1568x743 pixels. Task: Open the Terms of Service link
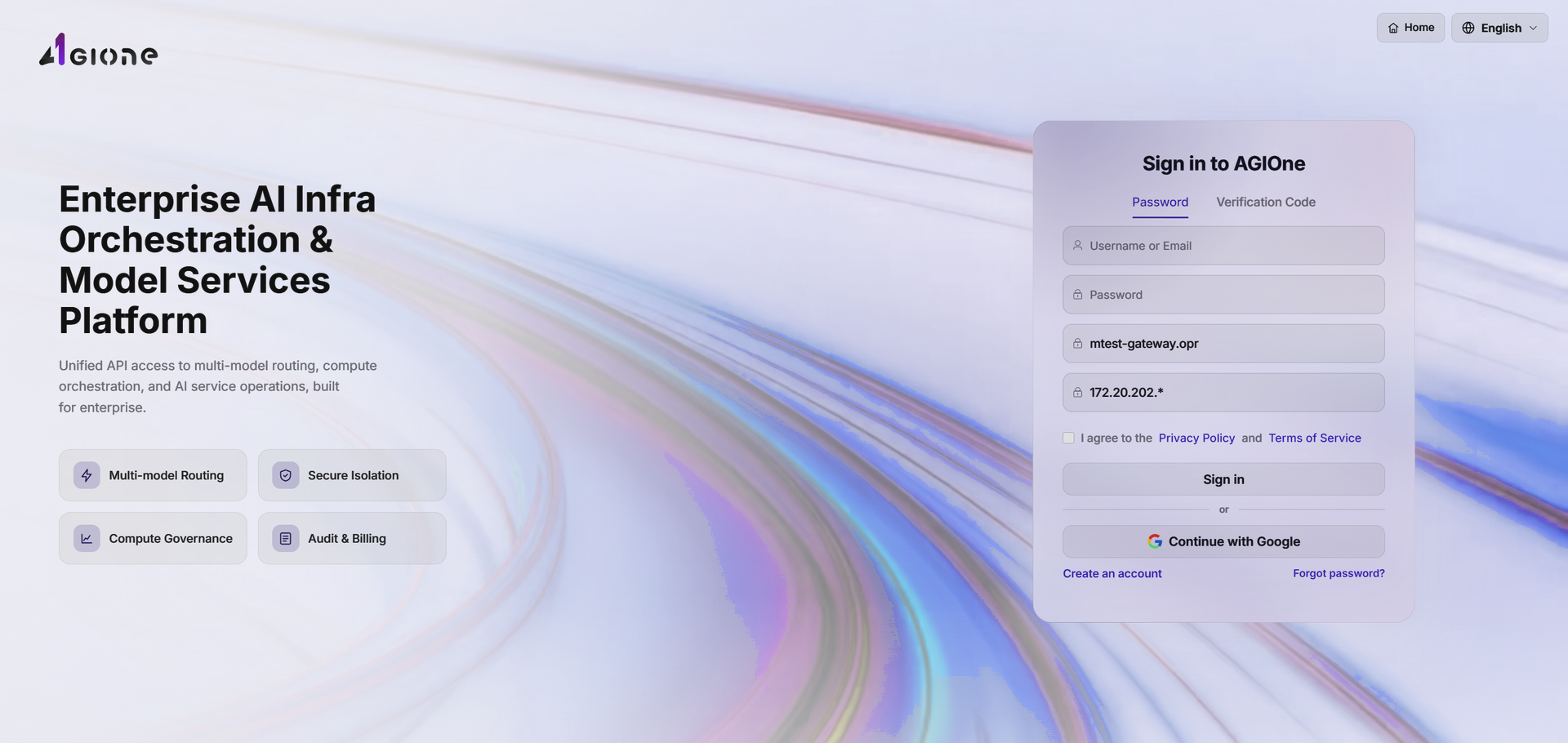(x=1315, y=438)
